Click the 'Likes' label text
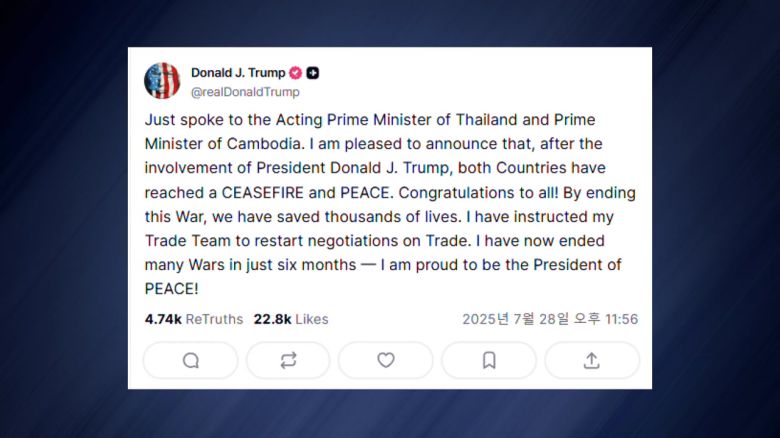This screenshot has width=780, height=438. click(x=311, y=319)
